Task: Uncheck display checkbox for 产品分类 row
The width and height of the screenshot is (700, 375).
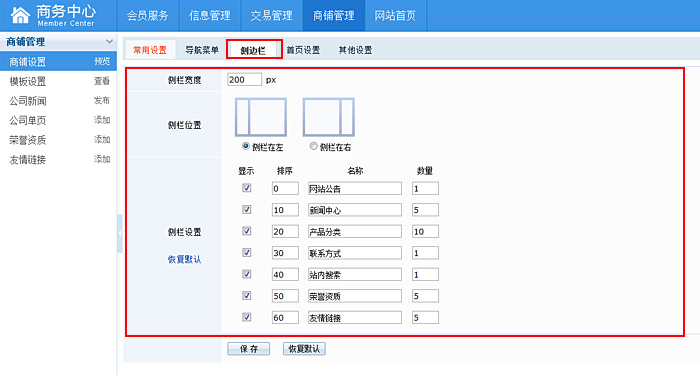Action: (x=246, y=231)
